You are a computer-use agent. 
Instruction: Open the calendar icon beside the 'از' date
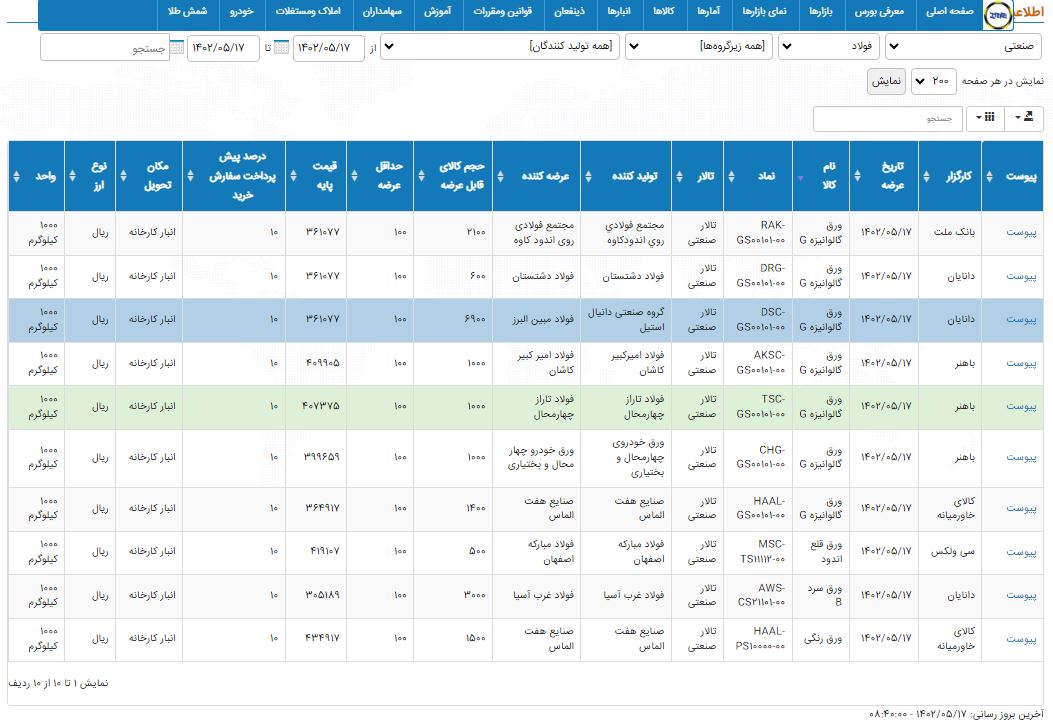point(282,47)
